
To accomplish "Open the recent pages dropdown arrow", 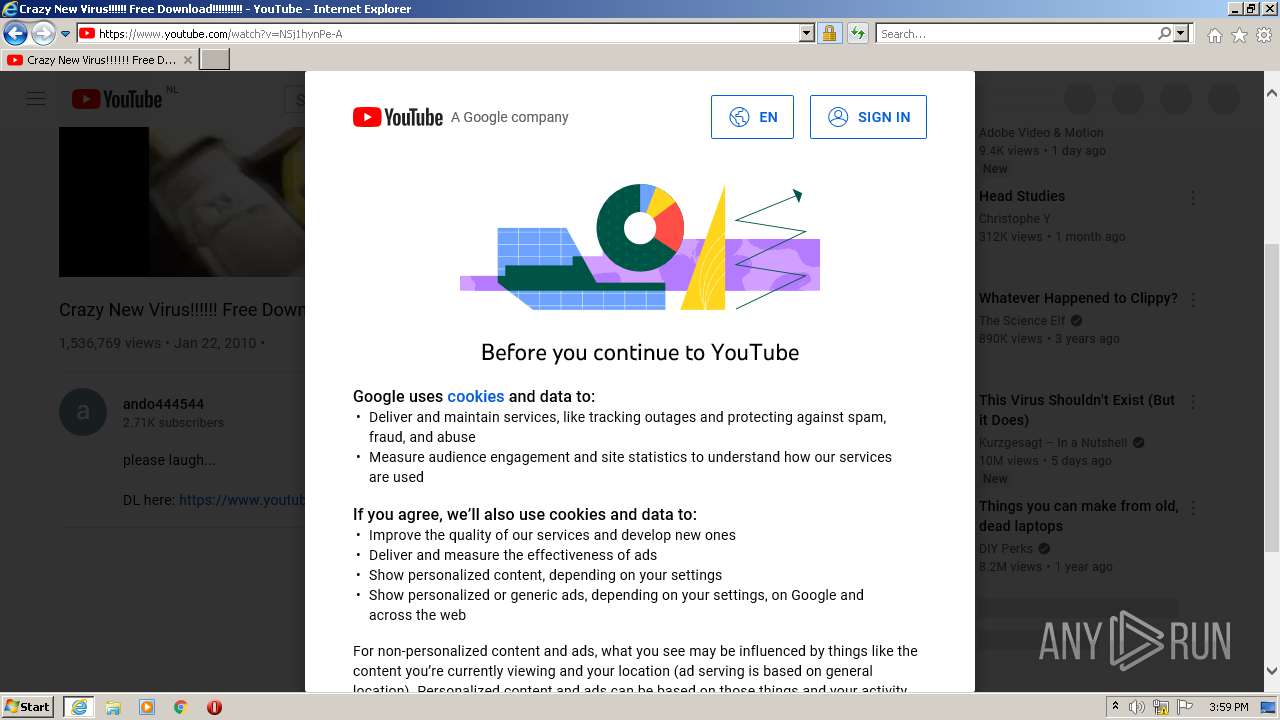I will pyautogui.click(x=65, y=34).
